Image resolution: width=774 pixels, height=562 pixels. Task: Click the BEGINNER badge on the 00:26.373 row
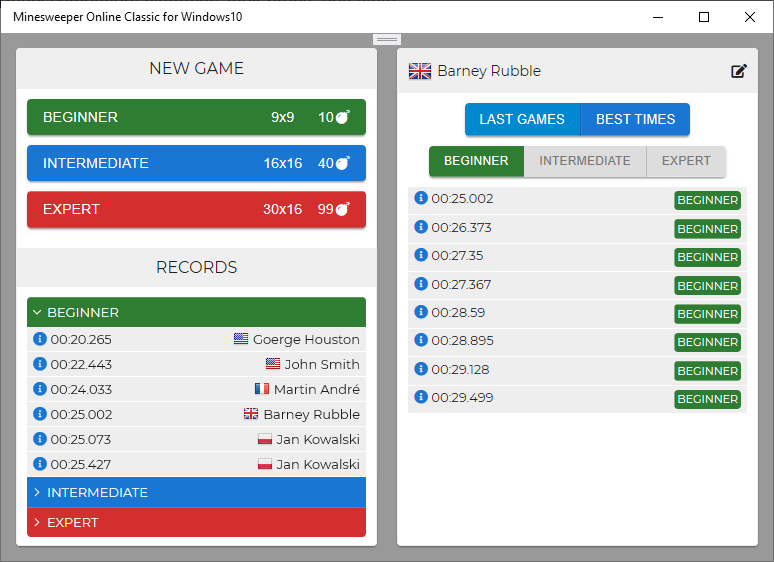(707, 229)
